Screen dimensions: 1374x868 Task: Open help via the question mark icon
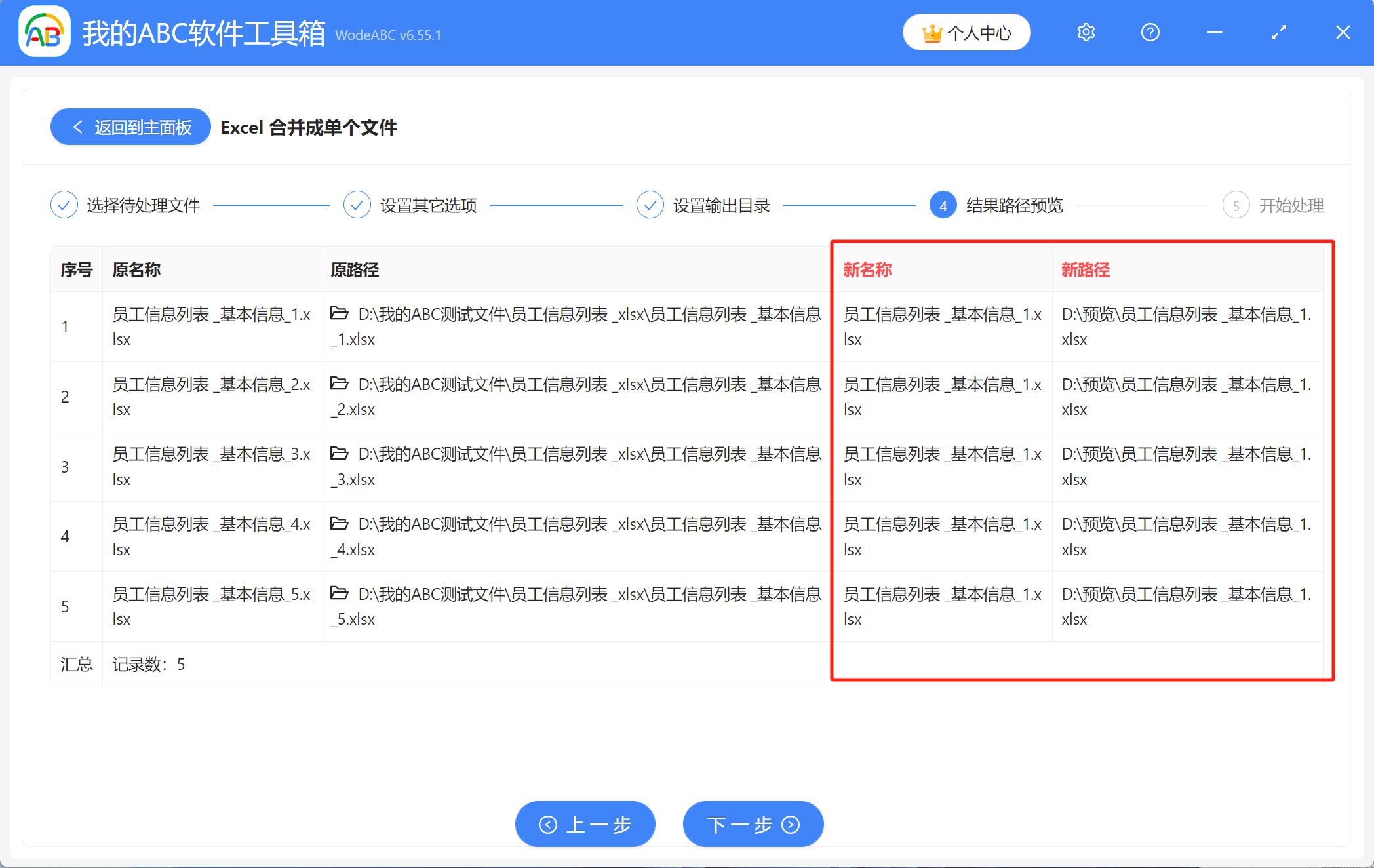tap(1150, 31)
